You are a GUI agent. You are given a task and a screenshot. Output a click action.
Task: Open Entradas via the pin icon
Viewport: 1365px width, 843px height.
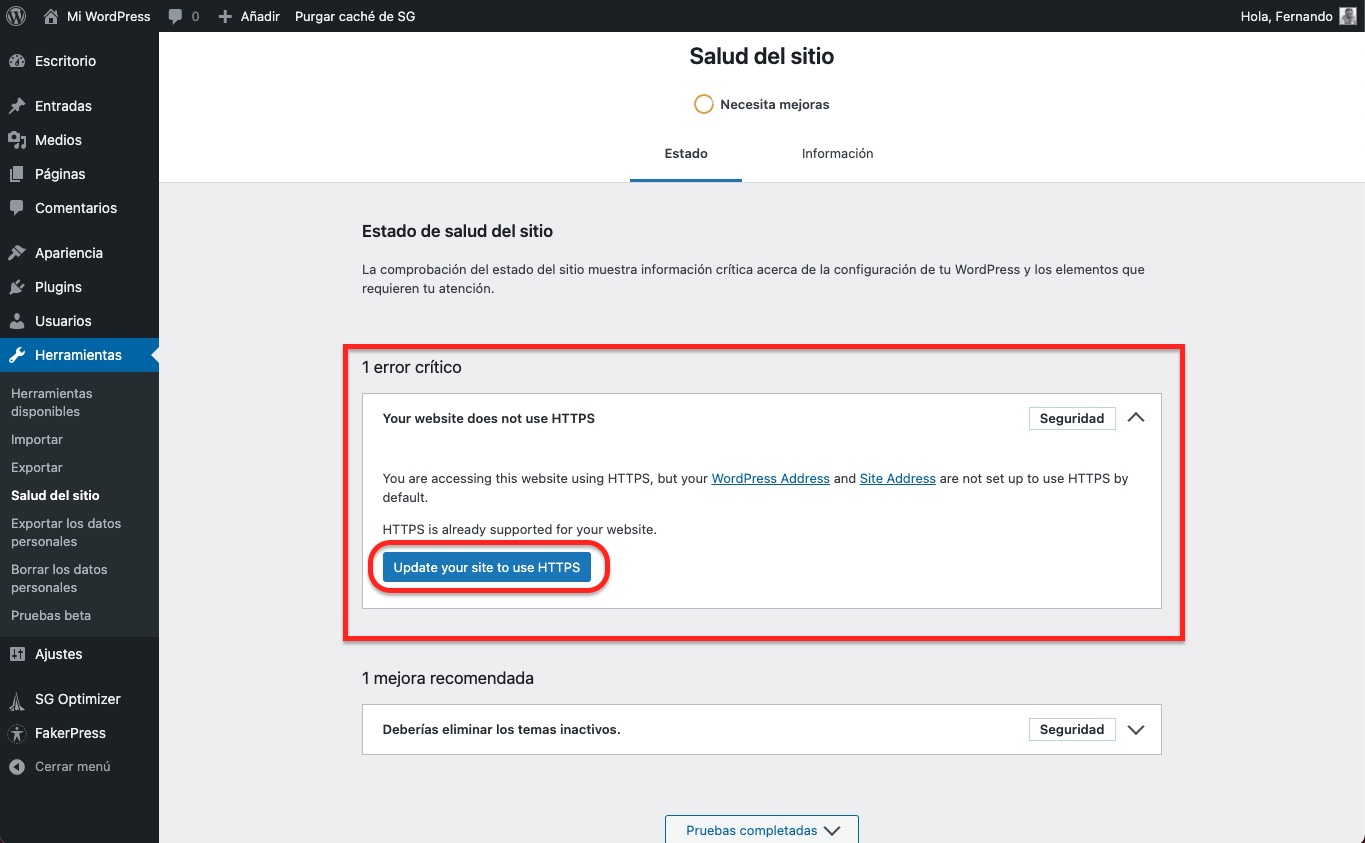pos(17,106)
